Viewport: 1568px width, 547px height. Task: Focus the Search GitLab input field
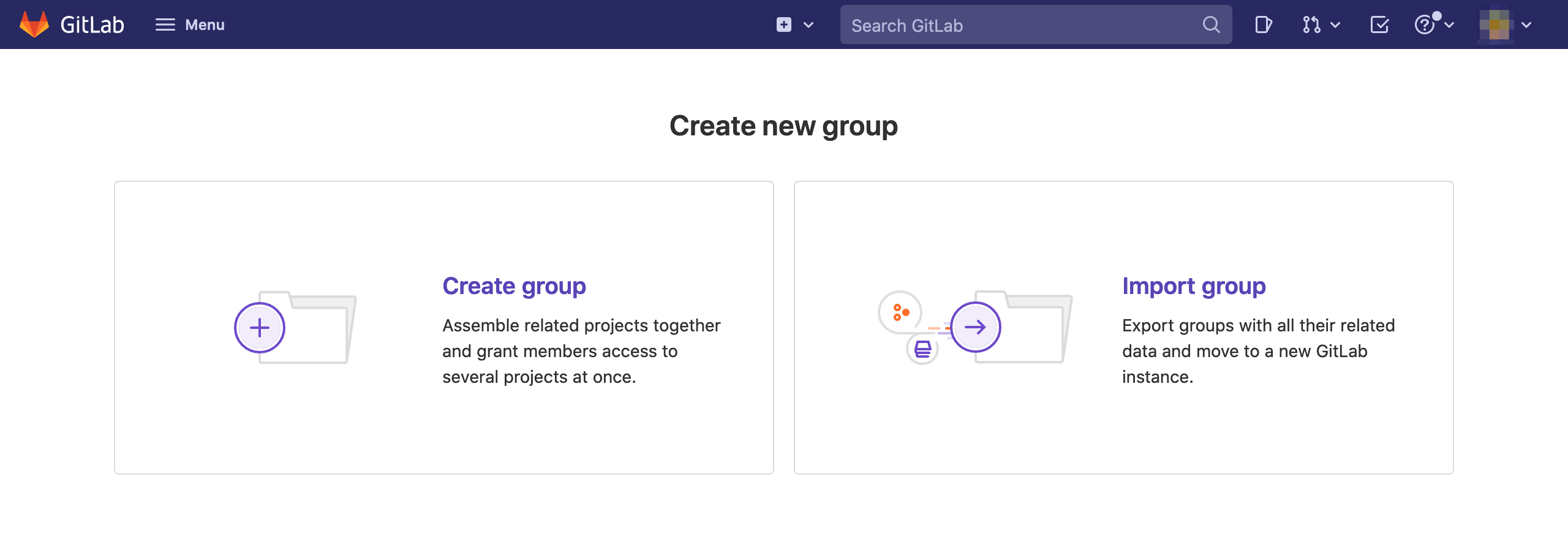(x=1017, y=25)
